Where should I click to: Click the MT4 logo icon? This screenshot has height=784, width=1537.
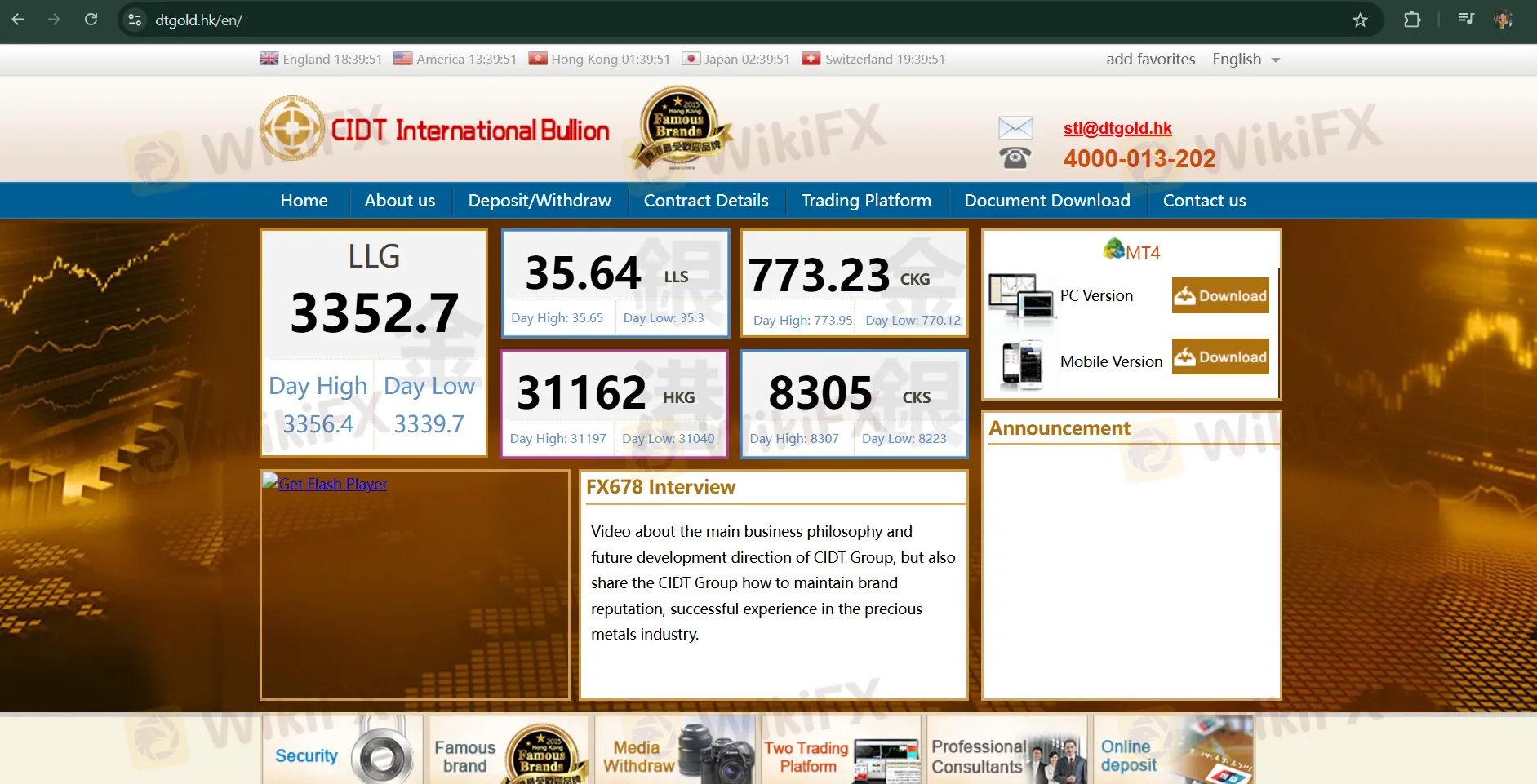(1114, 249)
